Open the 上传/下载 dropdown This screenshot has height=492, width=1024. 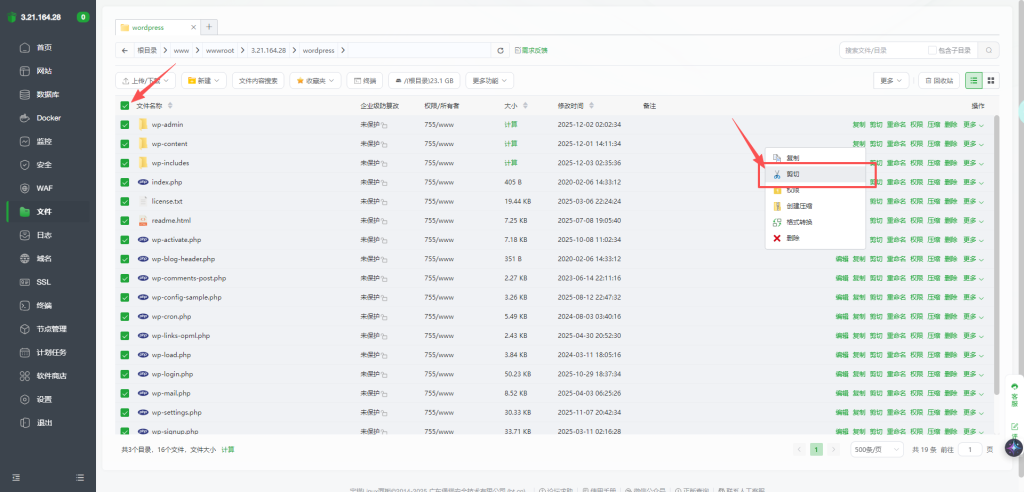(x=145, y=80)
